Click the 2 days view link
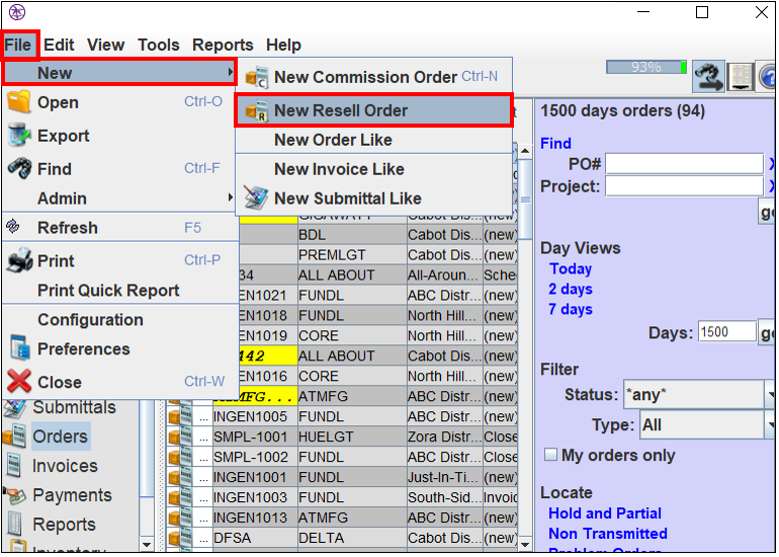The height and width of the screenshot is (557, 779). coord(570,289)
